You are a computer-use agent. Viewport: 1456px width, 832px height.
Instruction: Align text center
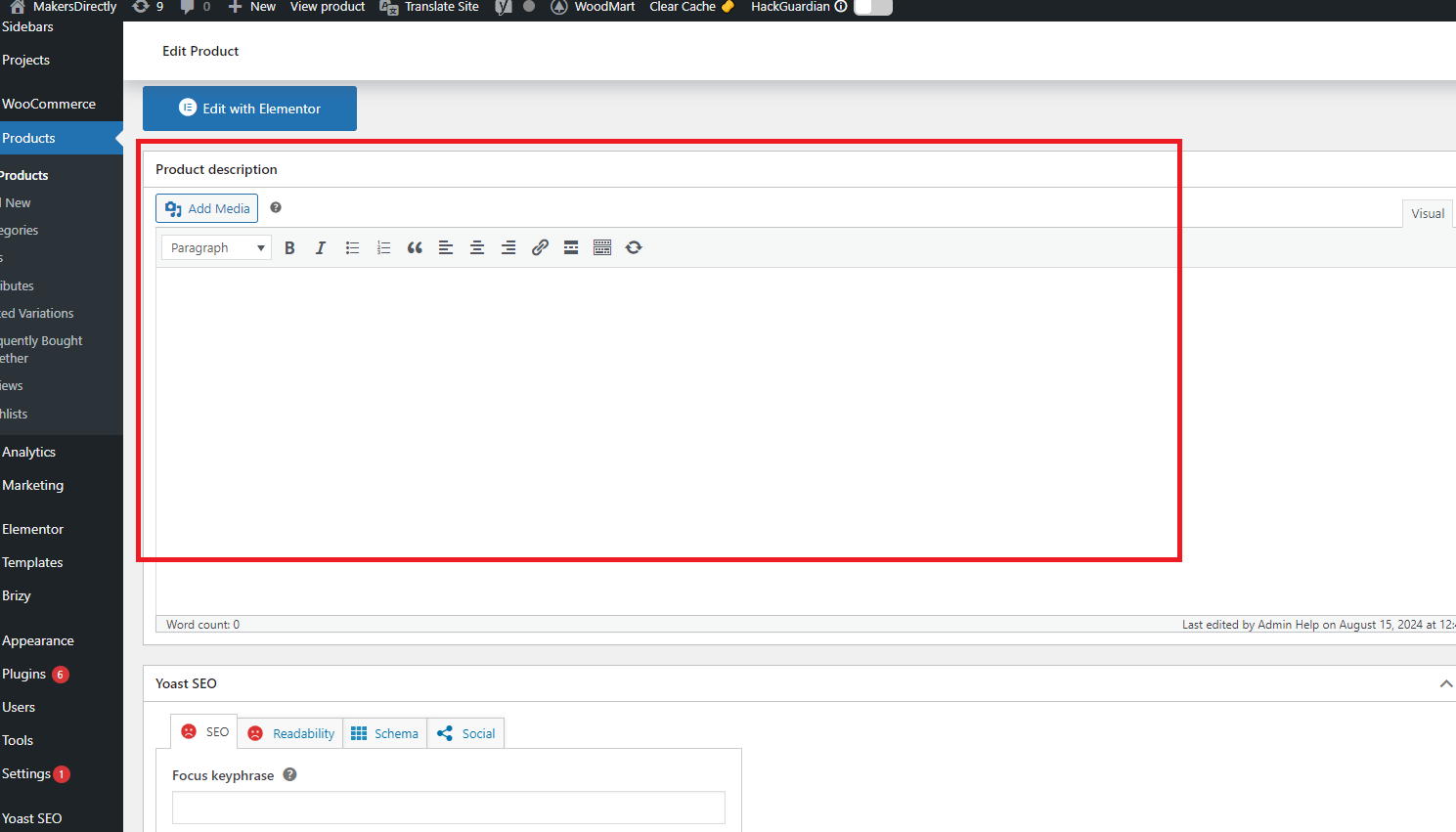tap(477, 247)
